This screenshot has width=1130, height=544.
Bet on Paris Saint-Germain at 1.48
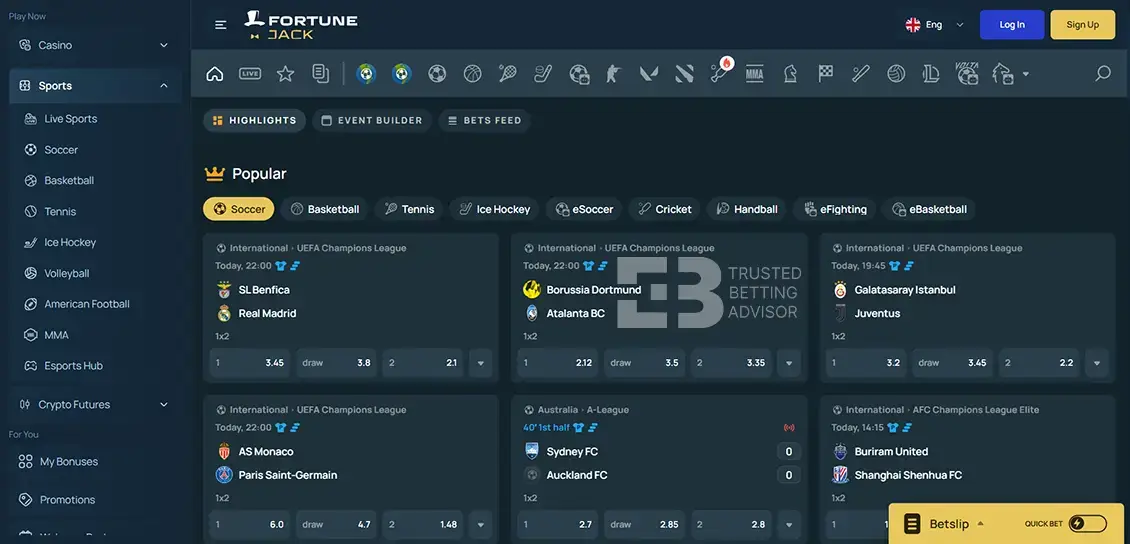click(x=423, y=525)
